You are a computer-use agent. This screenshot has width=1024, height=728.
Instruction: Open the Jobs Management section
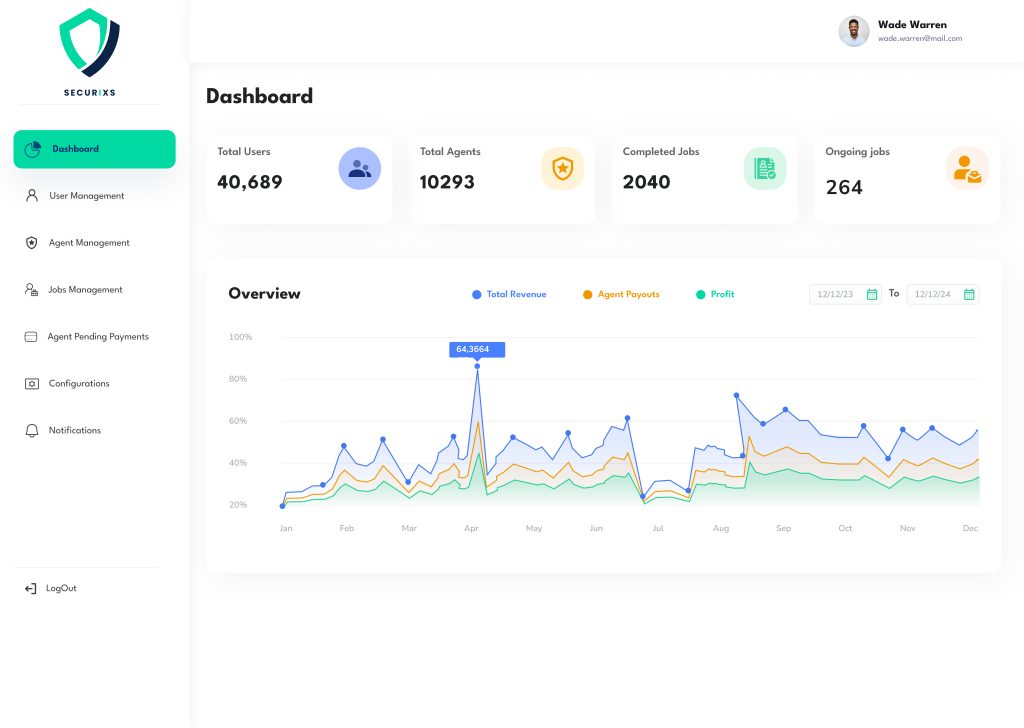(85, 290)
